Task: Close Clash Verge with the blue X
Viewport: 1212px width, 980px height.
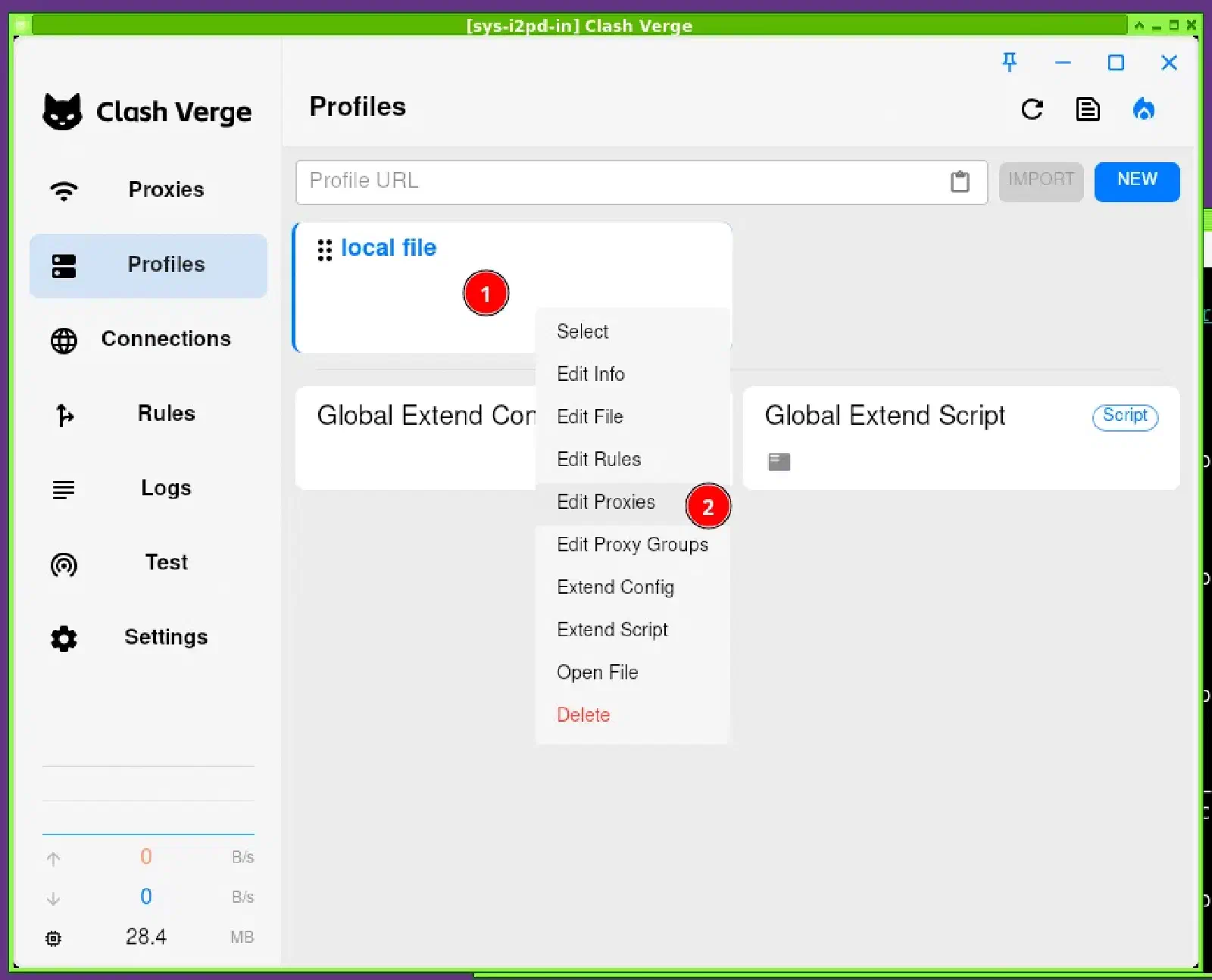Action: coord(1169,62)
